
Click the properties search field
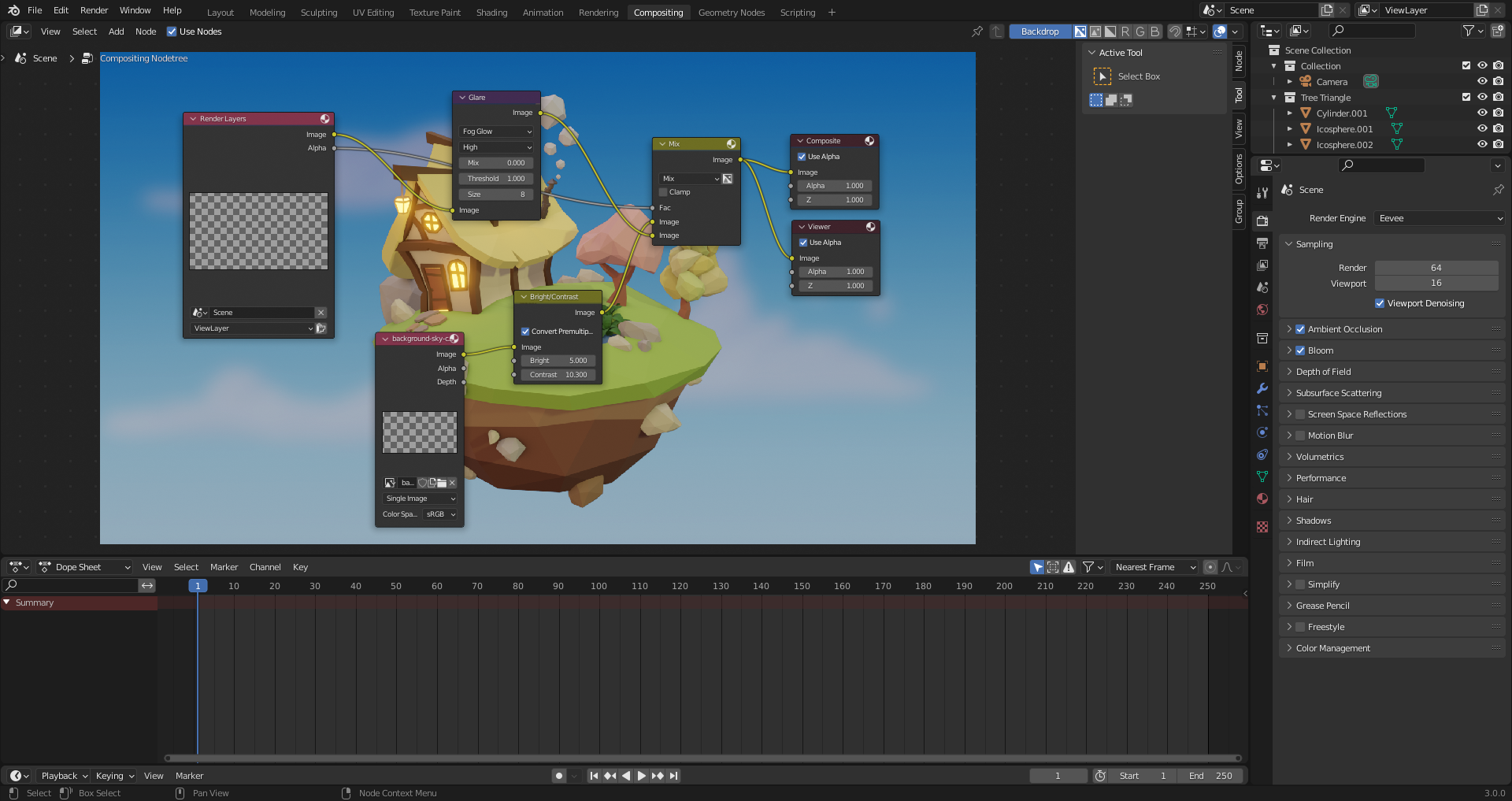pyautogui.click(x=1381, y=165)
